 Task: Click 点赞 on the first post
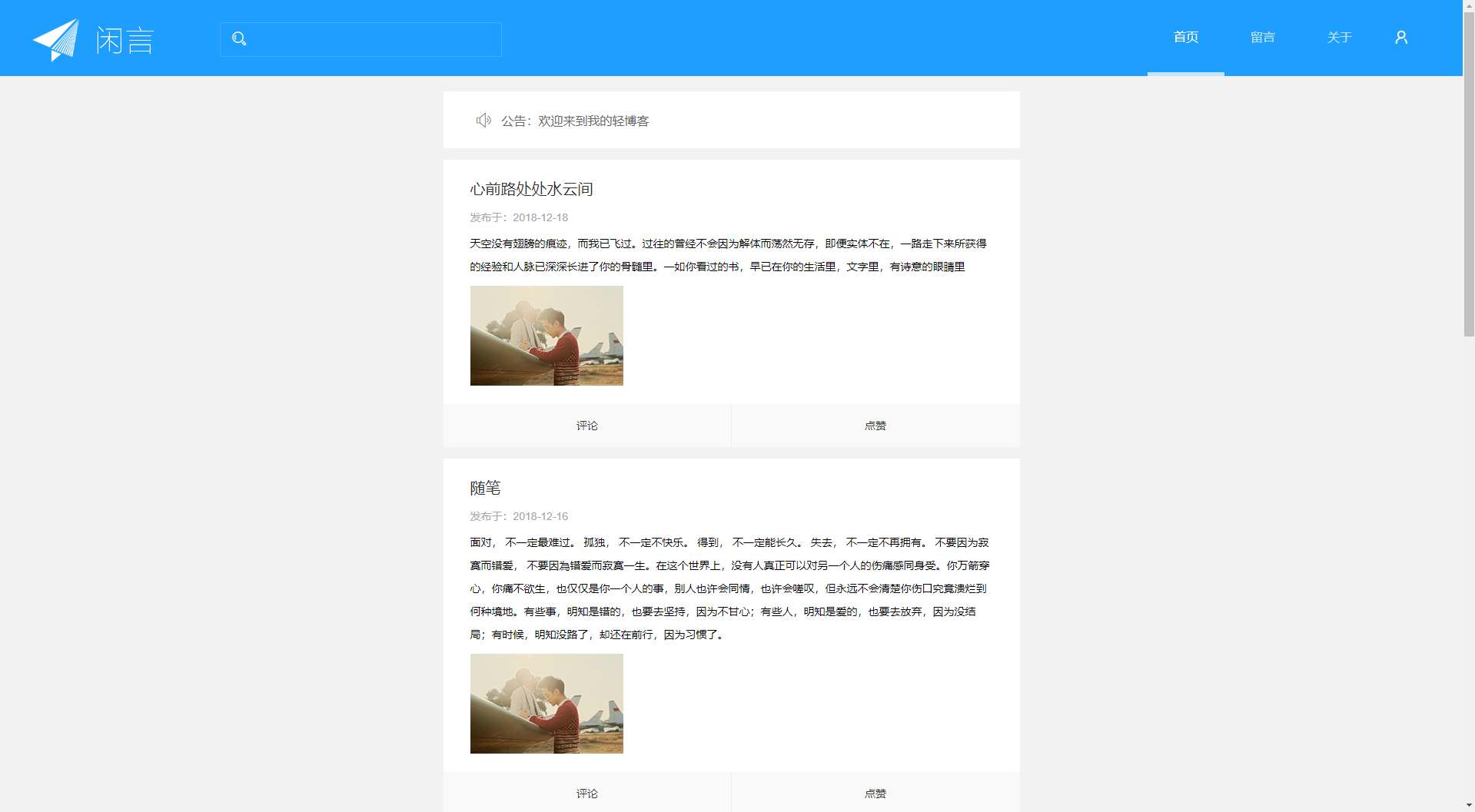[875, 425]
